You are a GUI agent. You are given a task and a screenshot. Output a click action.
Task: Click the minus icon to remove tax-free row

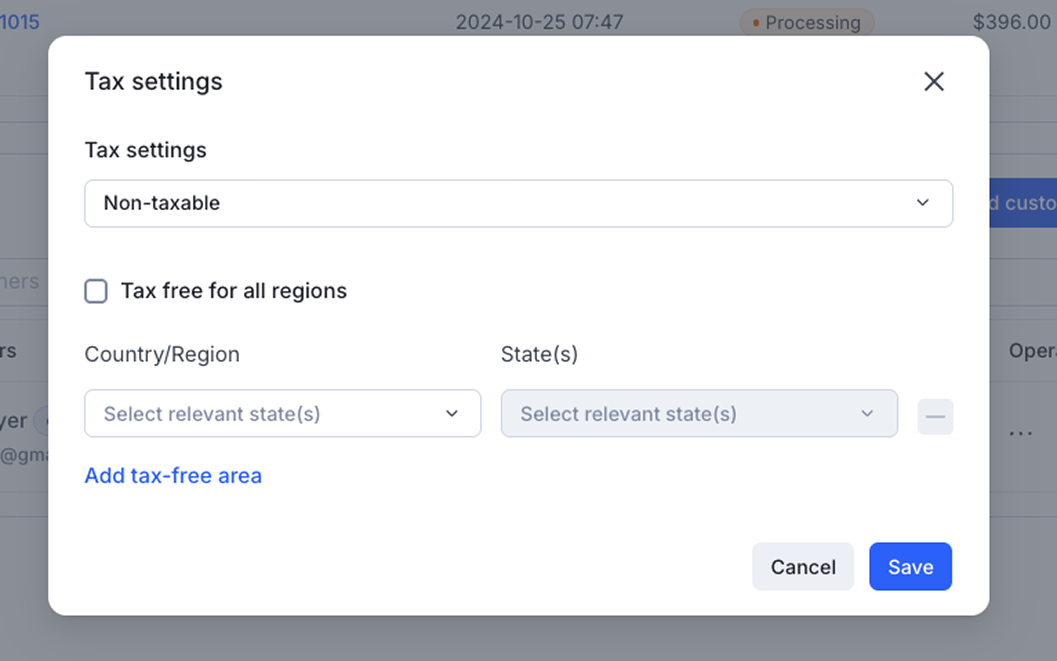pyautogui.click(x=935, y=416)
